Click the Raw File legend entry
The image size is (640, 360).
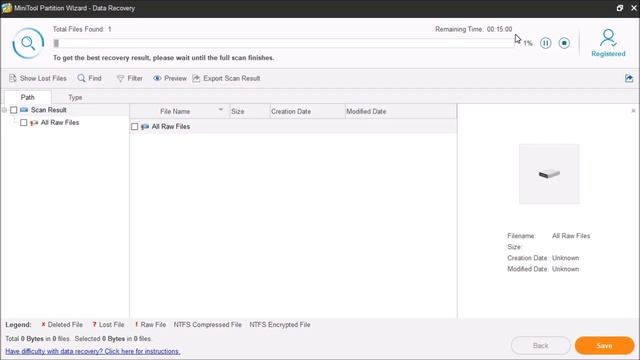[150, 324]
